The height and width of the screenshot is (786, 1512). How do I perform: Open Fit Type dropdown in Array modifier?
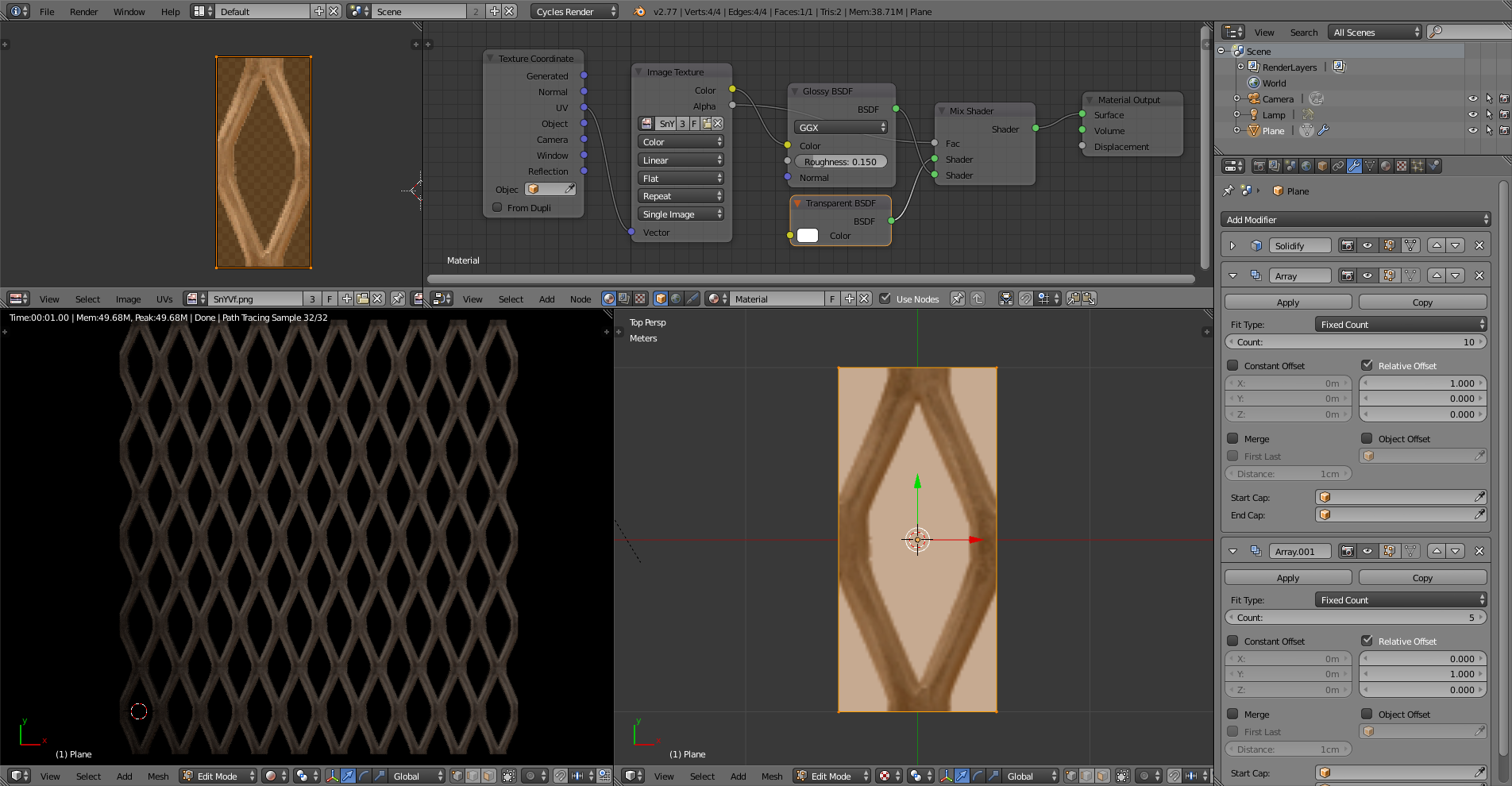(1401, 324)
